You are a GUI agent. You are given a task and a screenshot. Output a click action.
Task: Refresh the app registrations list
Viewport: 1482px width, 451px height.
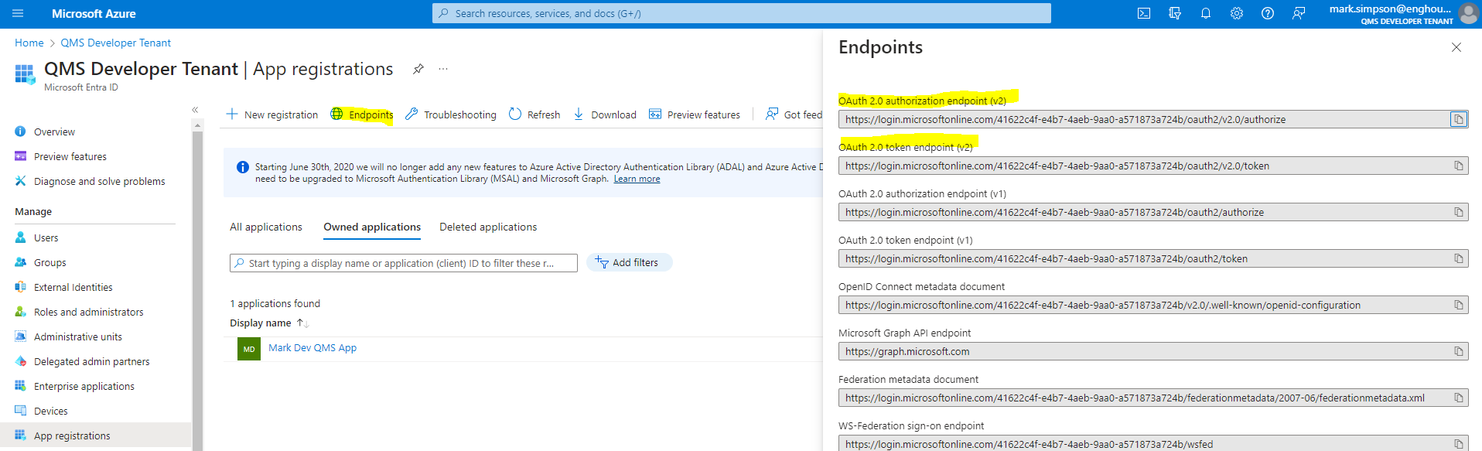pyautogui.click(x=535, y=115)
